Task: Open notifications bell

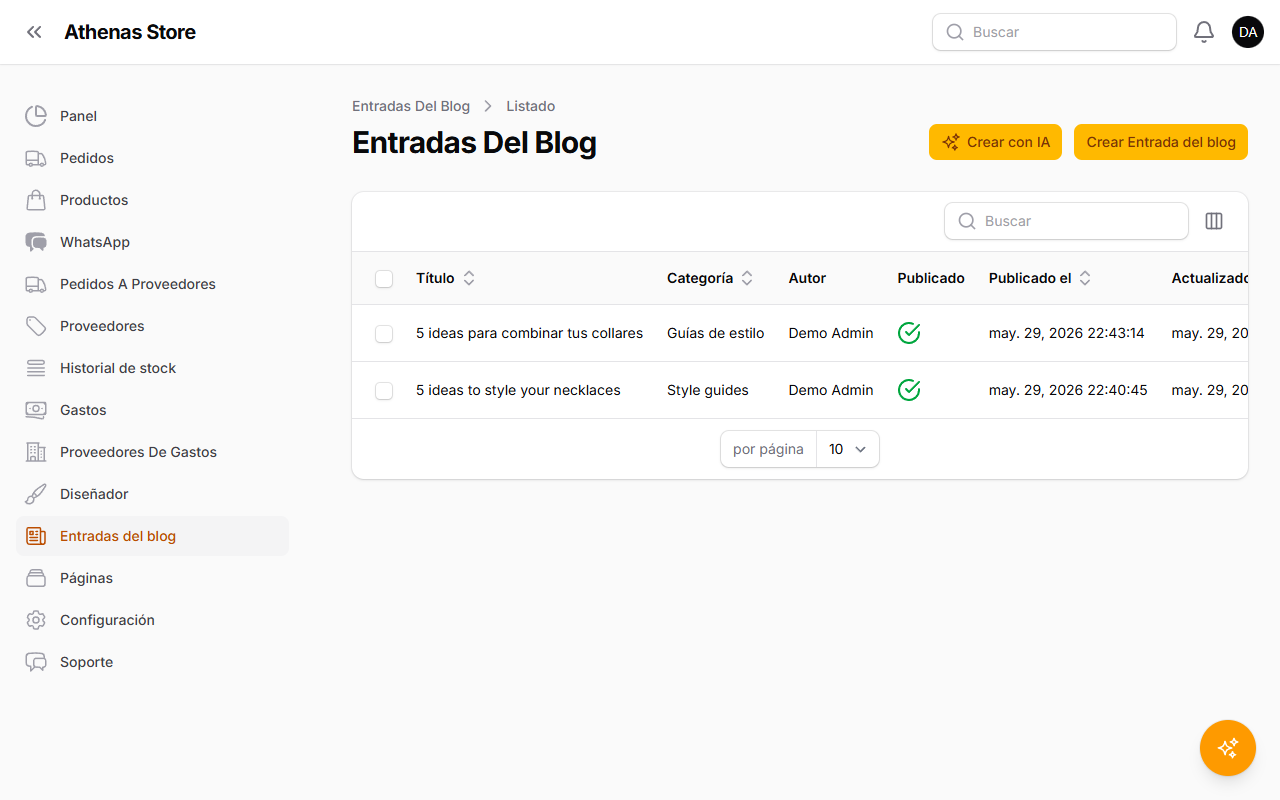Action: tap(1204, 32)
